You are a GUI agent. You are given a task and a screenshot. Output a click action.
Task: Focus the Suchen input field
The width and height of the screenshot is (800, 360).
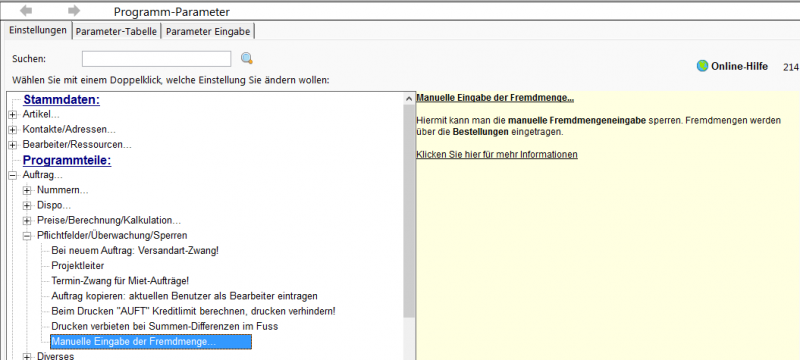pos(156,59)
